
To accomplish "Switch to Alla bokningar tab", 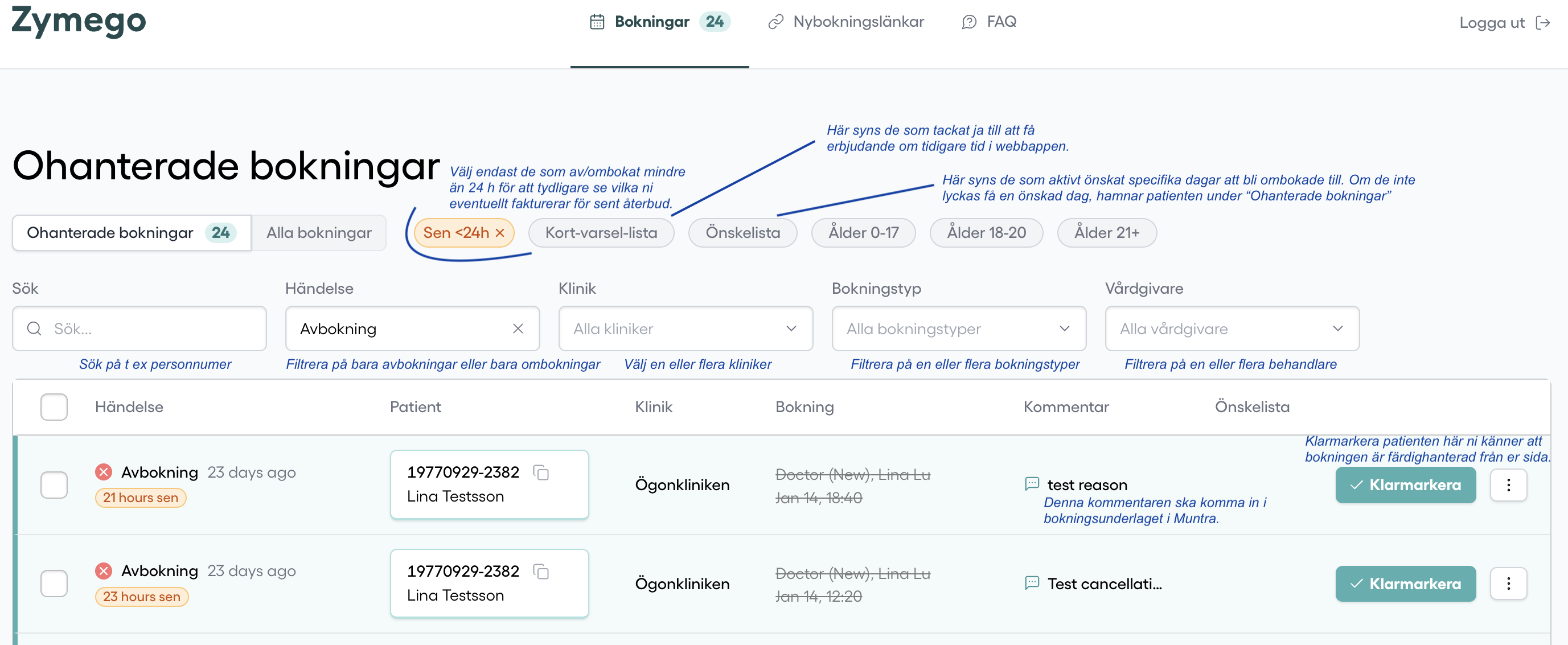I will 318,233.
